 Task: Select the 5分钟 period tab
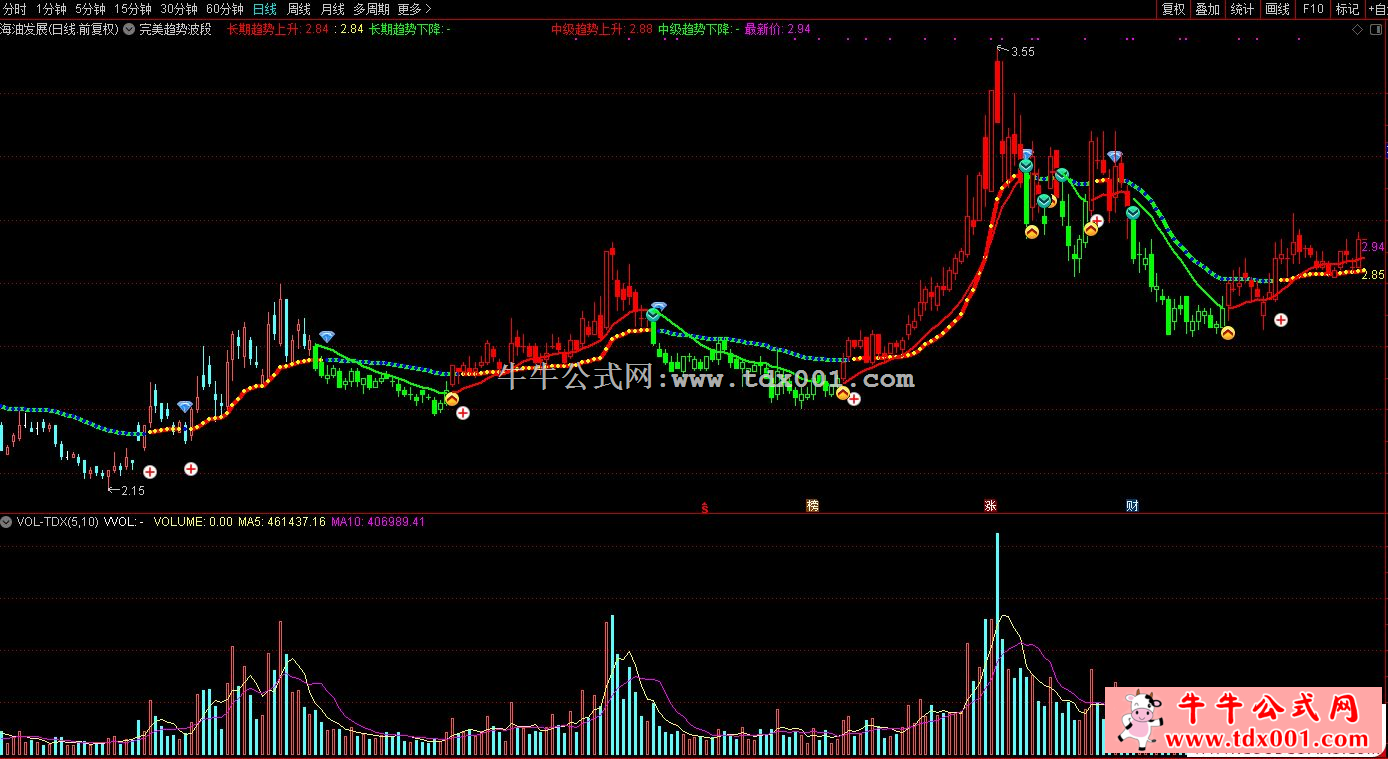click(90, 9)
